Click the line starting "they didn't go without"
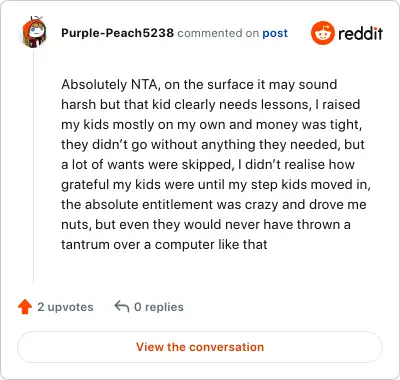400x380 pixels. coord(213,144)
